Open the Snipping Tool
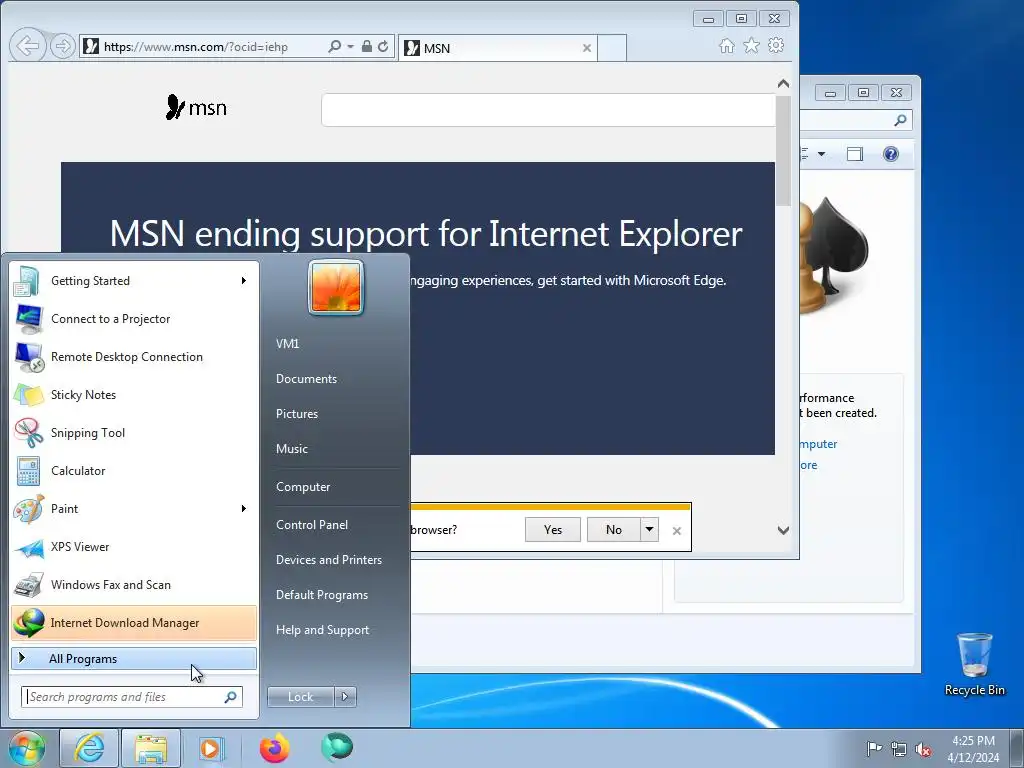The width and height of the screenshot is (1024, 768). 134,432
